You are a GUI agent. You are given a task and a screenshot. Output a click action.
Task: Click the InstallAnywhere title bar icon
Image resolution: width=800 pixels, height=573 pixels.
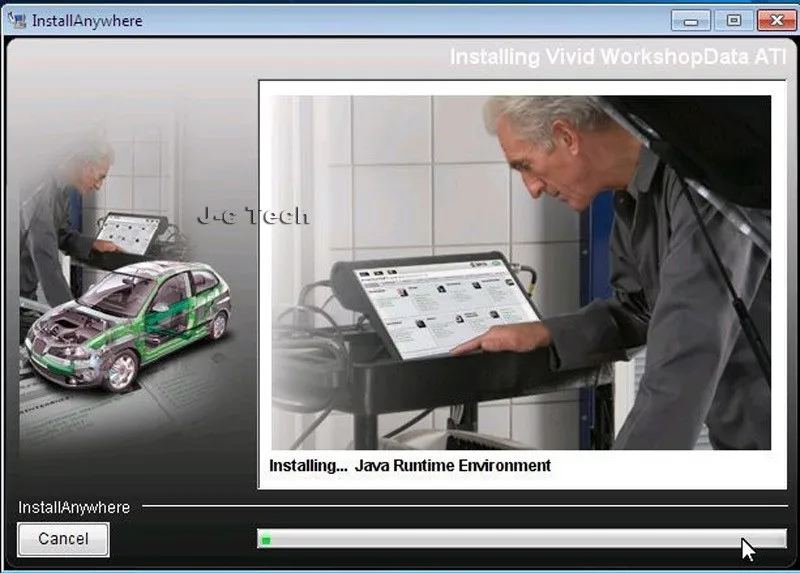(17, 20)
